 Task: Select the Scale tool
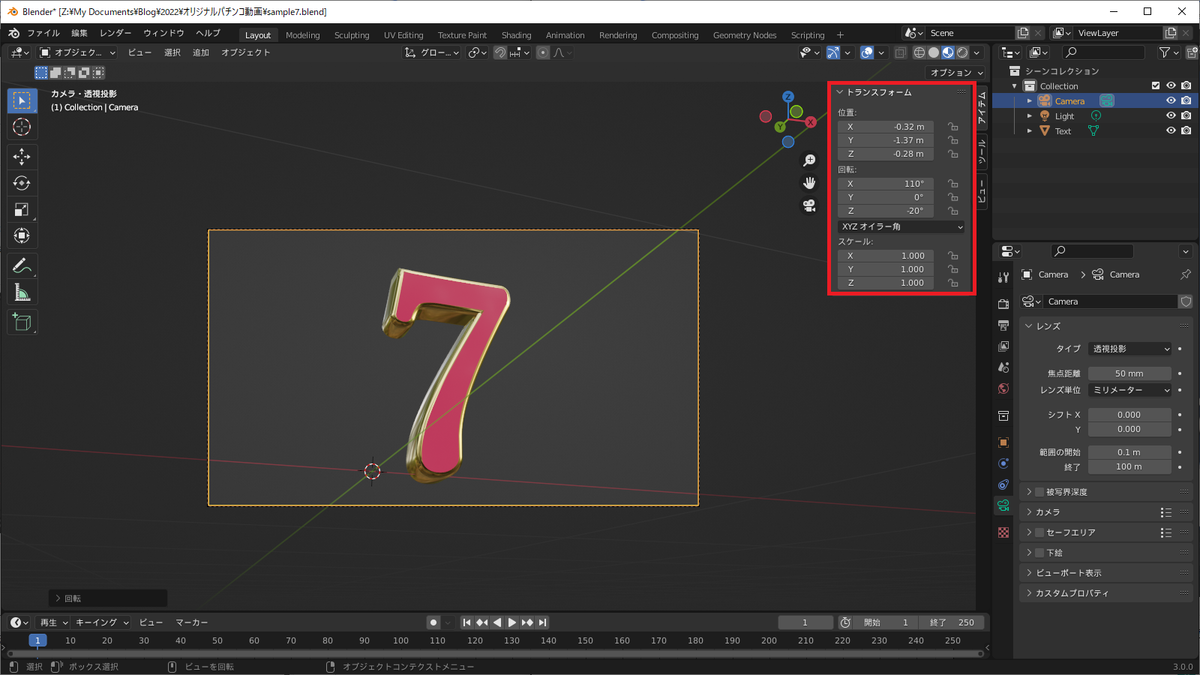(22, 209)
